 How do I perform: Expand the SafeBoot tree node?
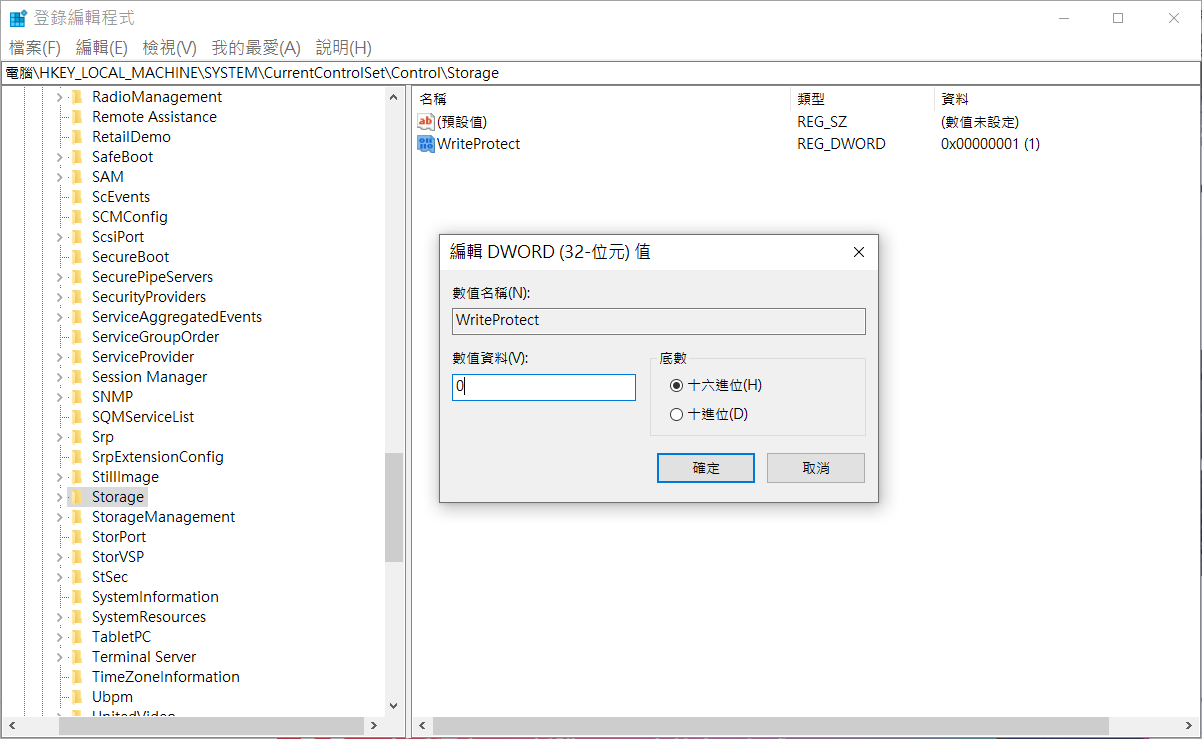click(59, 157)
